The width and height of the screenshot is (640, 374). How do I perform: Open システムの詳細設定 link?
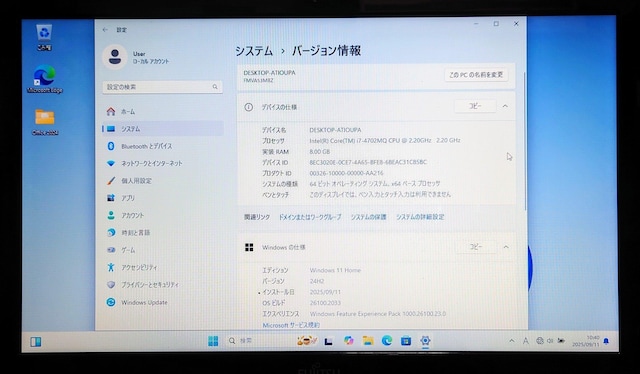click(x=420, y=217)
